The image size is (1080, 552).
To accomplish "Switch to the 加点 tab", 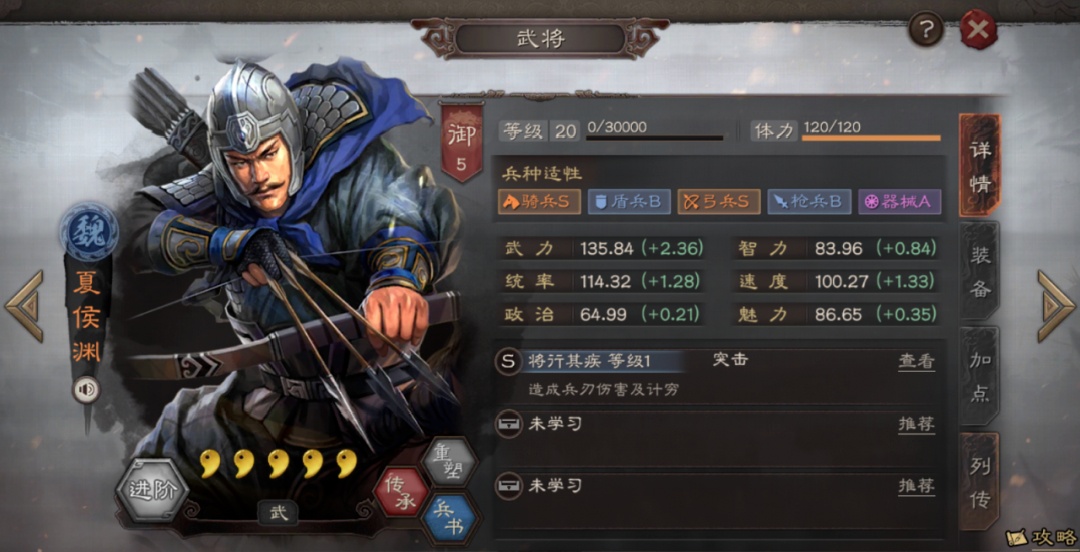I will (979, 377).
